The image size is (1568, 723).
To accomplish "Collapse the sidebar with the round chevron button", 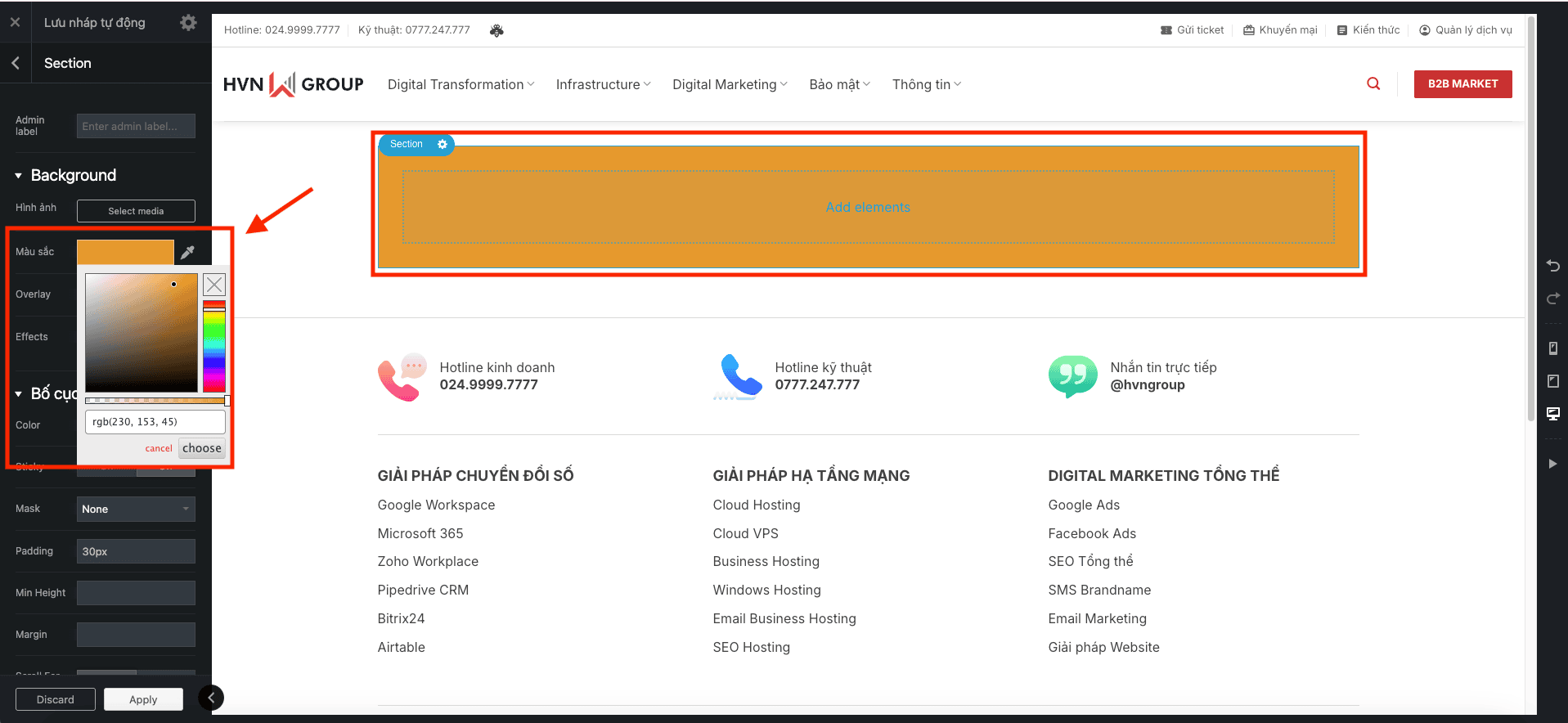I will pyautogui.click(x=211, y=698).
